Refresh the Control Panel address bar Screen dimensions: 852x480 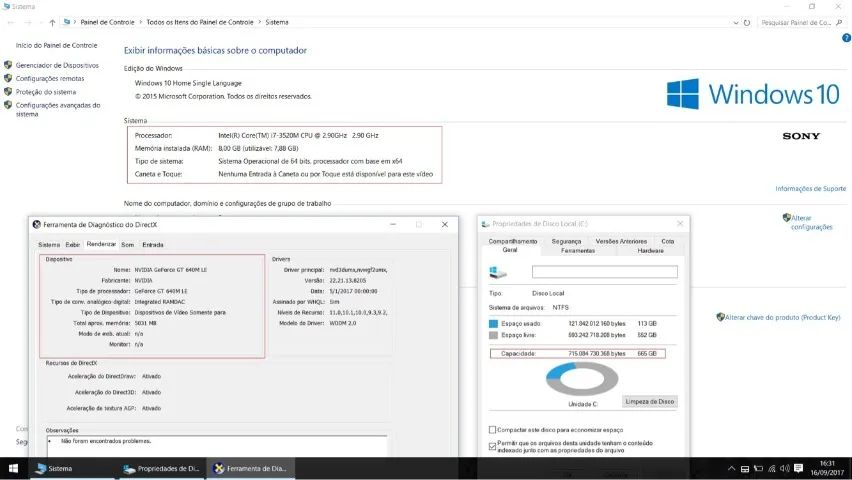coord(747,22)
